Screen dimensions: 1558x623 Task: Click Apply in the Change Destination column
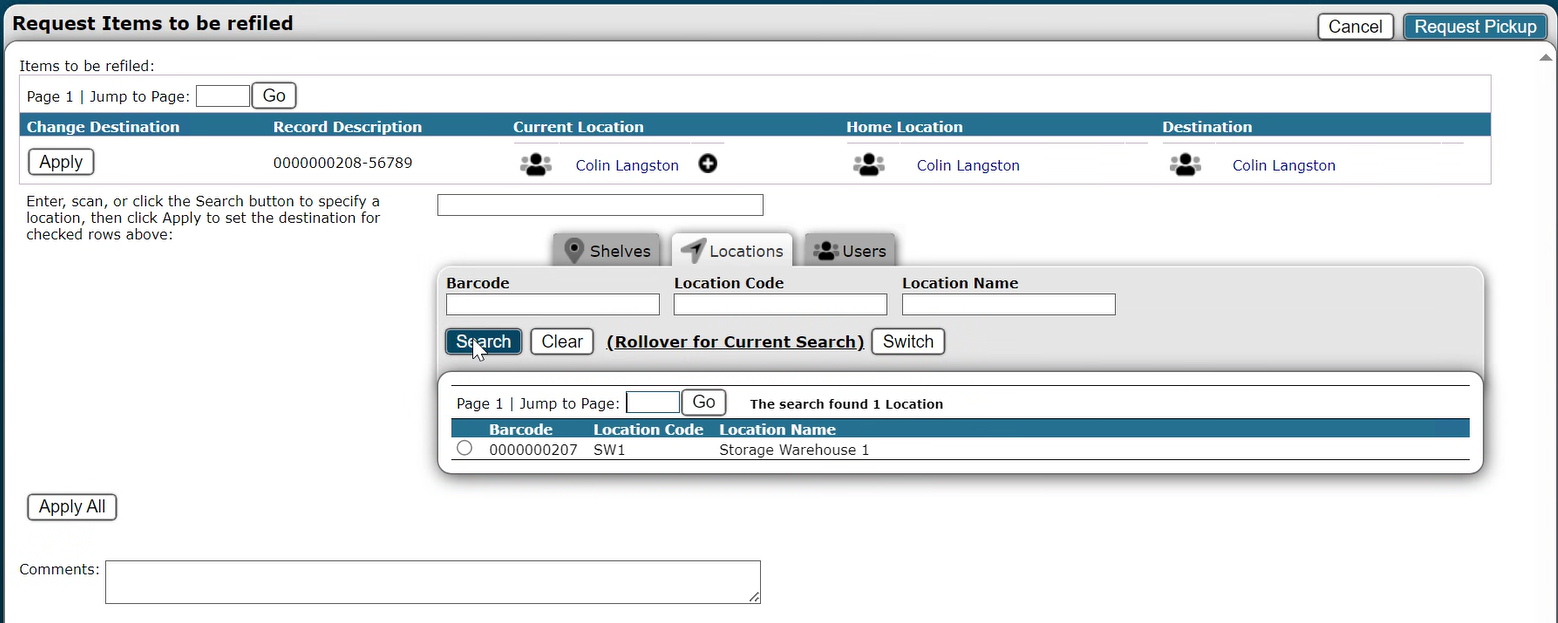(x=61, y=162)
